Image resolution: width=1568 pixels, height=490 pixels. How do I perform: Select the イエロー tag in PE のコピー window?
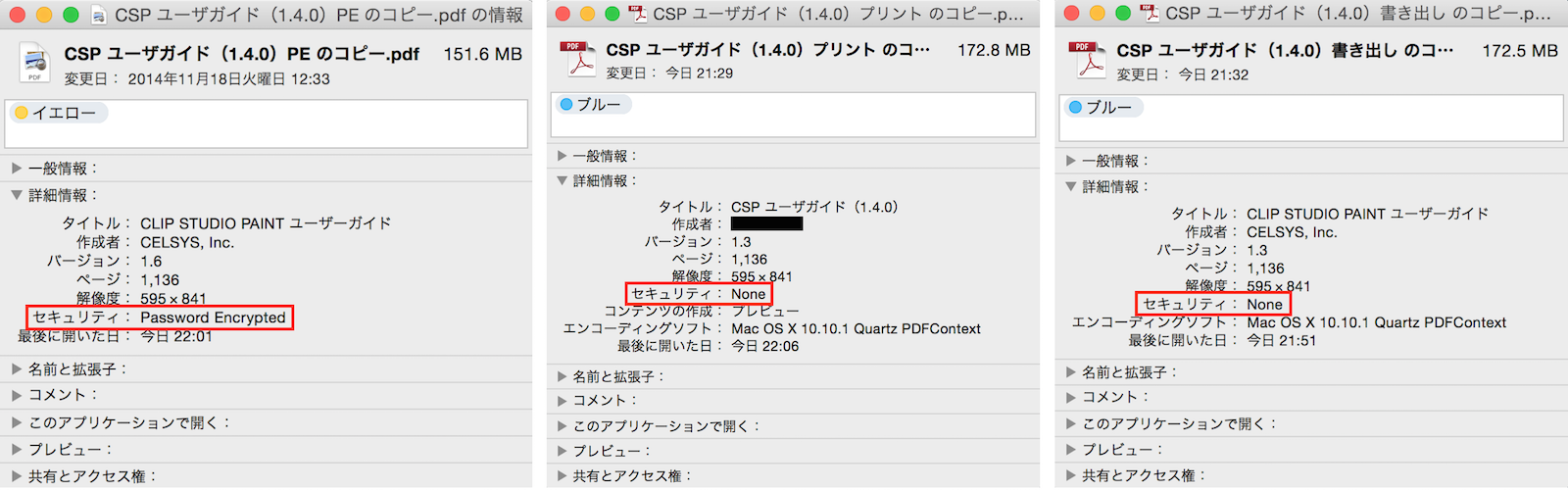[57, 113]
